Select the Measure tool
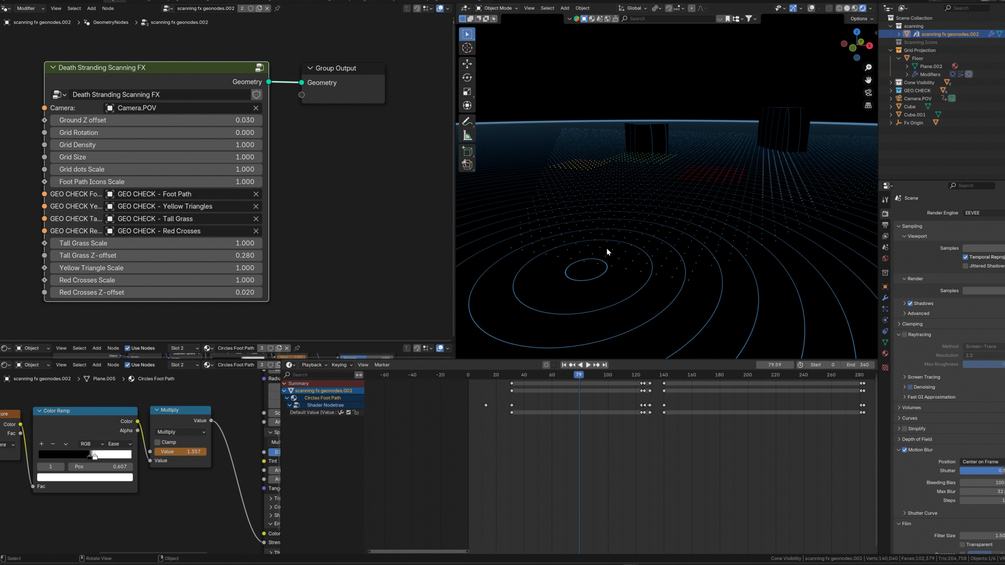Screen dimensions: 1005x565 click(x=467, y=135)
